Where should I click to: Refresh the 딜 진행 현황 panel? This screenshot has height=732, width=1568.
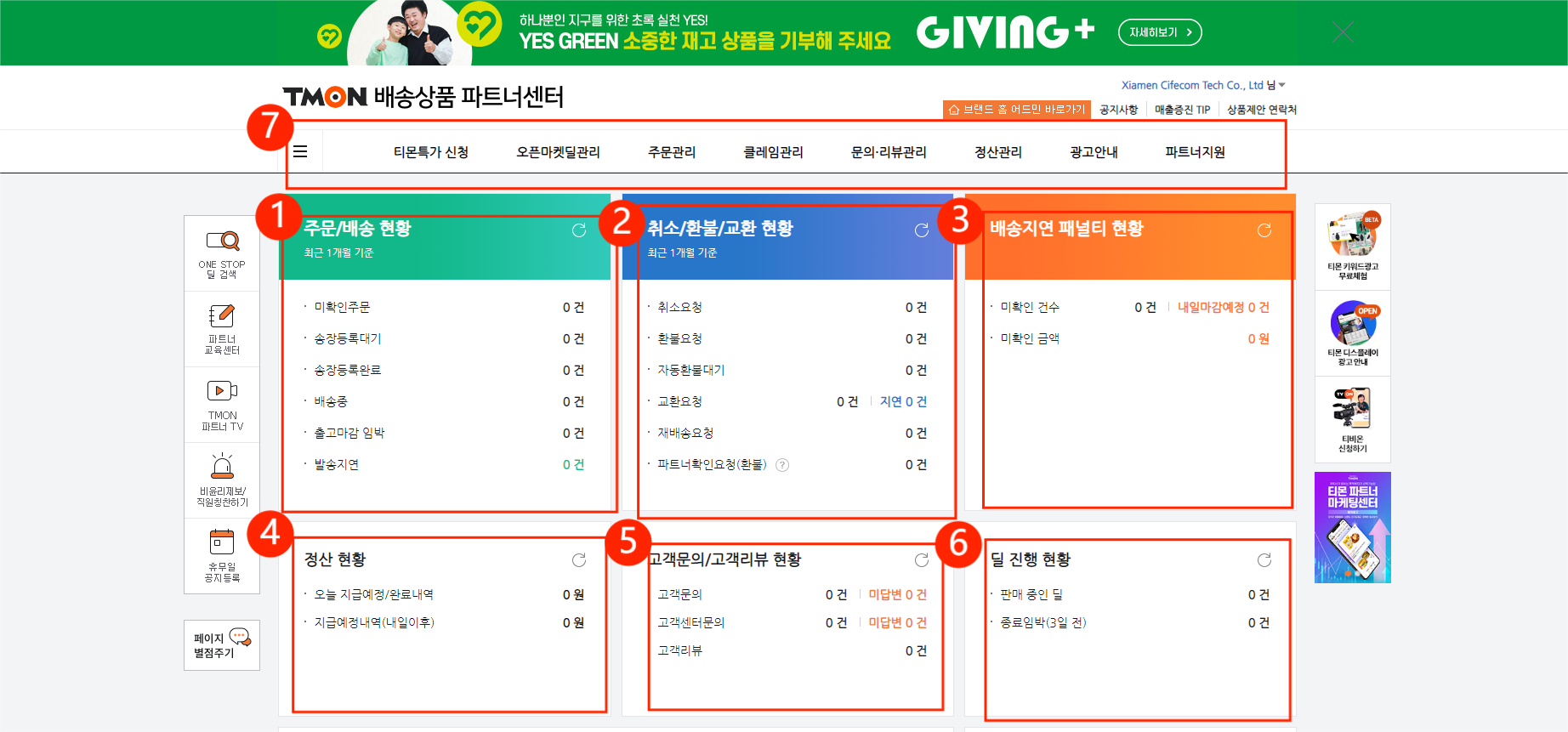[1264, 560]
